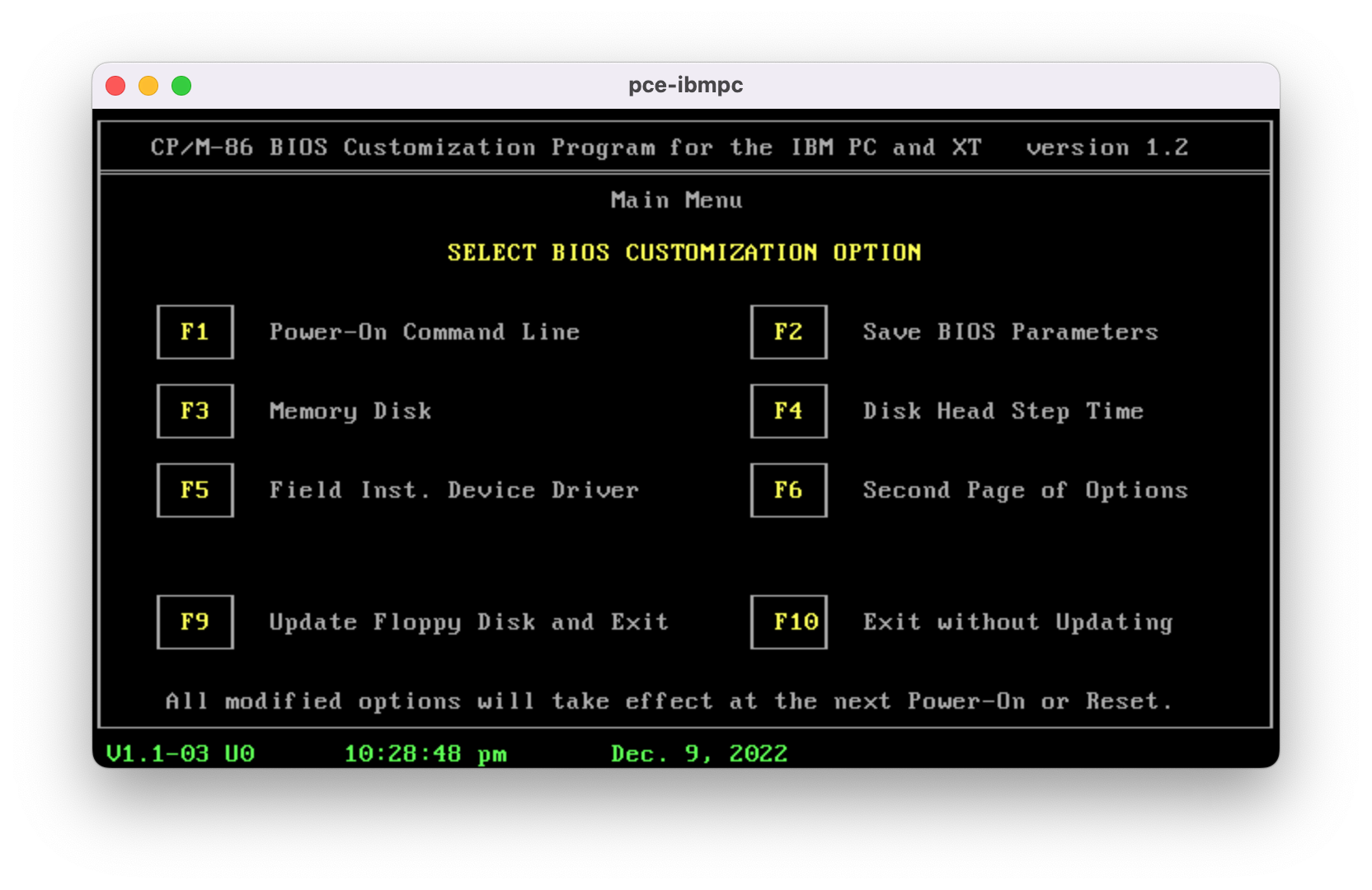Click the V1.1-03 U0 status text
Viewport: 1372px width, 890px height.
(181, 753)
